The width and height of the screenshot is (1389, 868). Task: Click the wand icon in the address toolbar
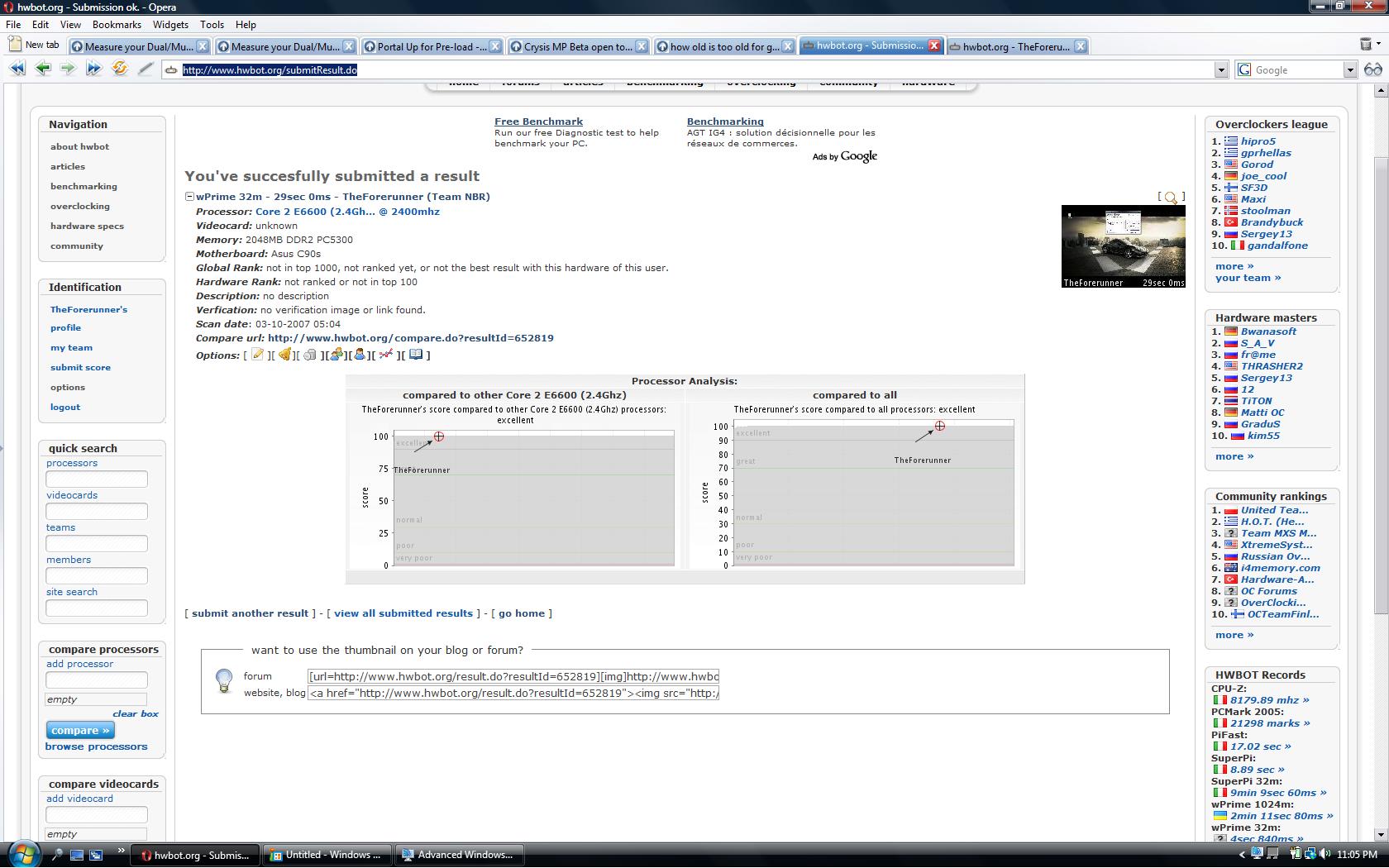[146, 69]
